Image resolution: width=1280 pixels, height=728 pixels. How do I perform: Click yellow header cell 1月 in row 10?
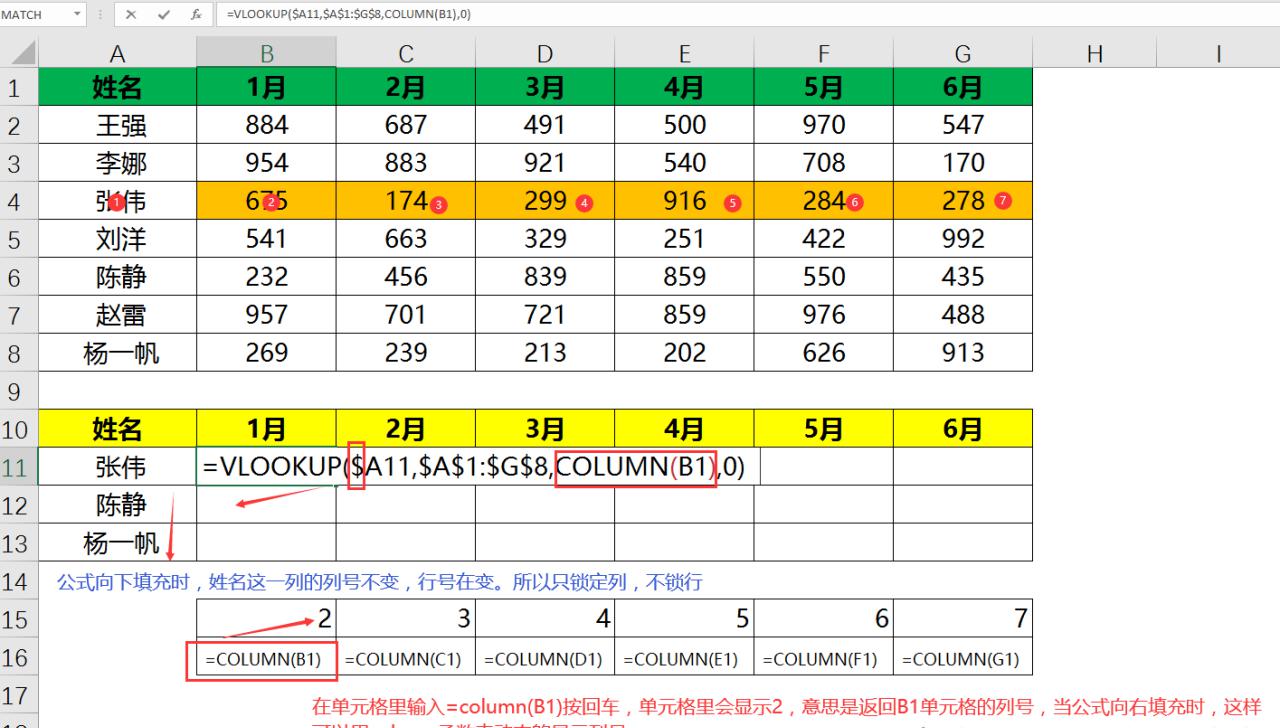(x=266, y=429)
